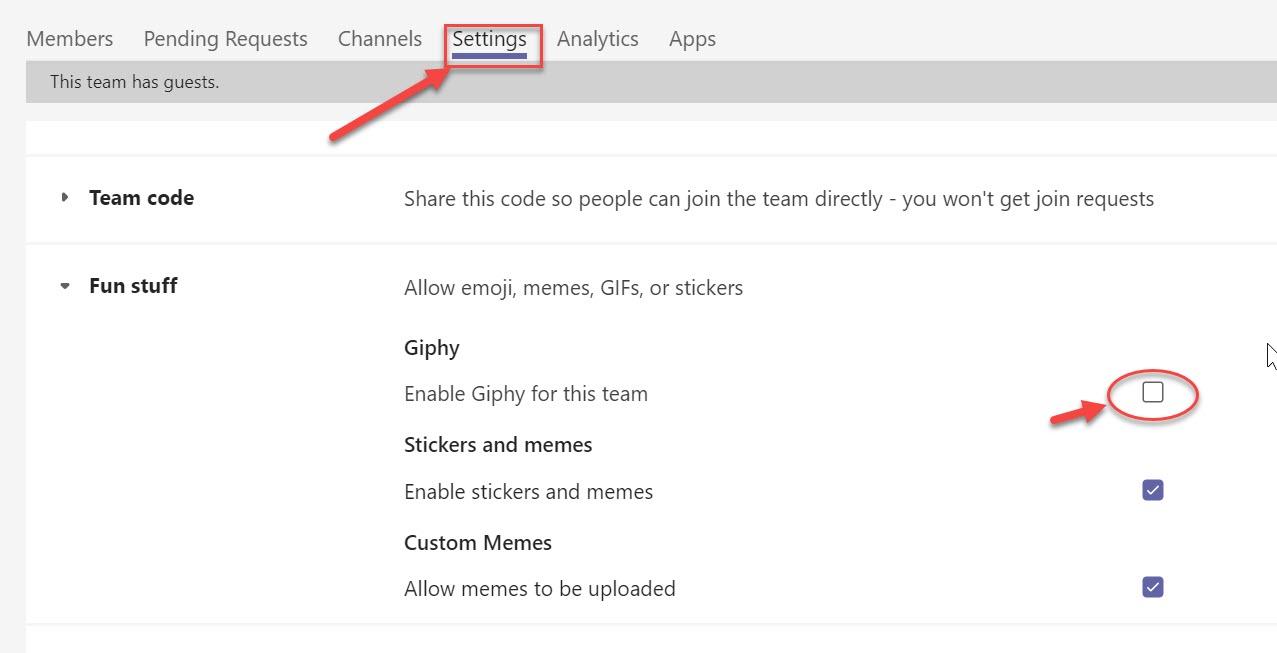Collapse the Fun stuff section

64,285
